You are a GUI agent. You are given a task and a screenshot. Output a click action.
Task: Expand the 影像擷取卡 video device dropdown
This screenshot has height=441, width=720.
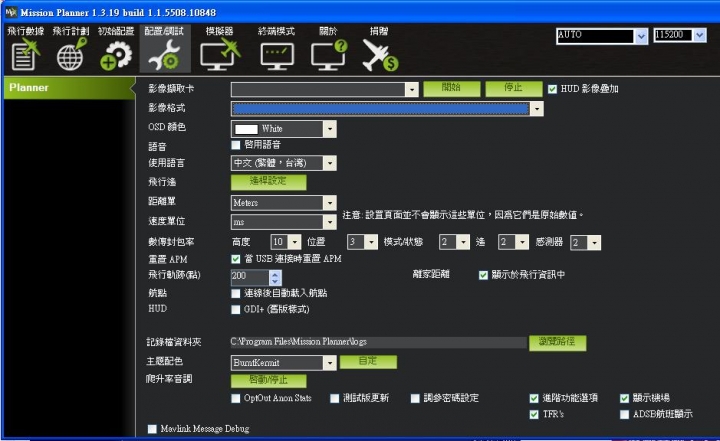(412, 90)
